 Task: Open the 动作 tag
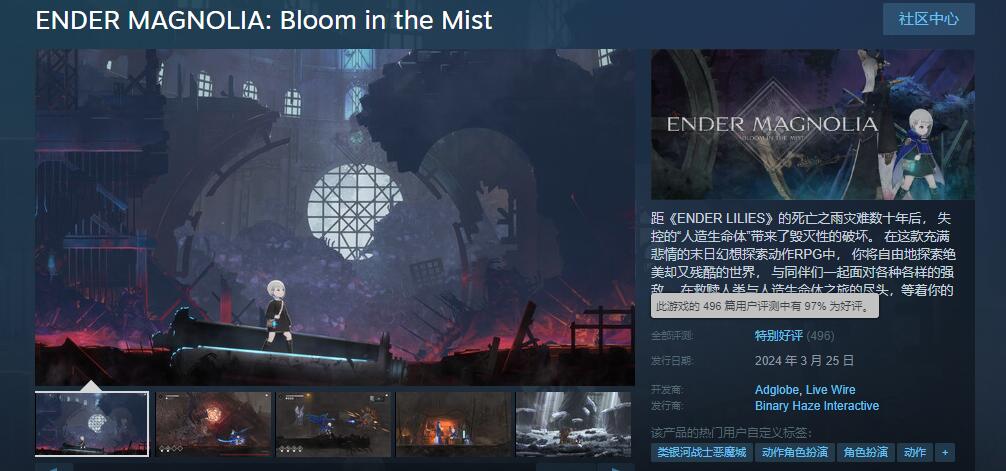(x=915, y=452)
